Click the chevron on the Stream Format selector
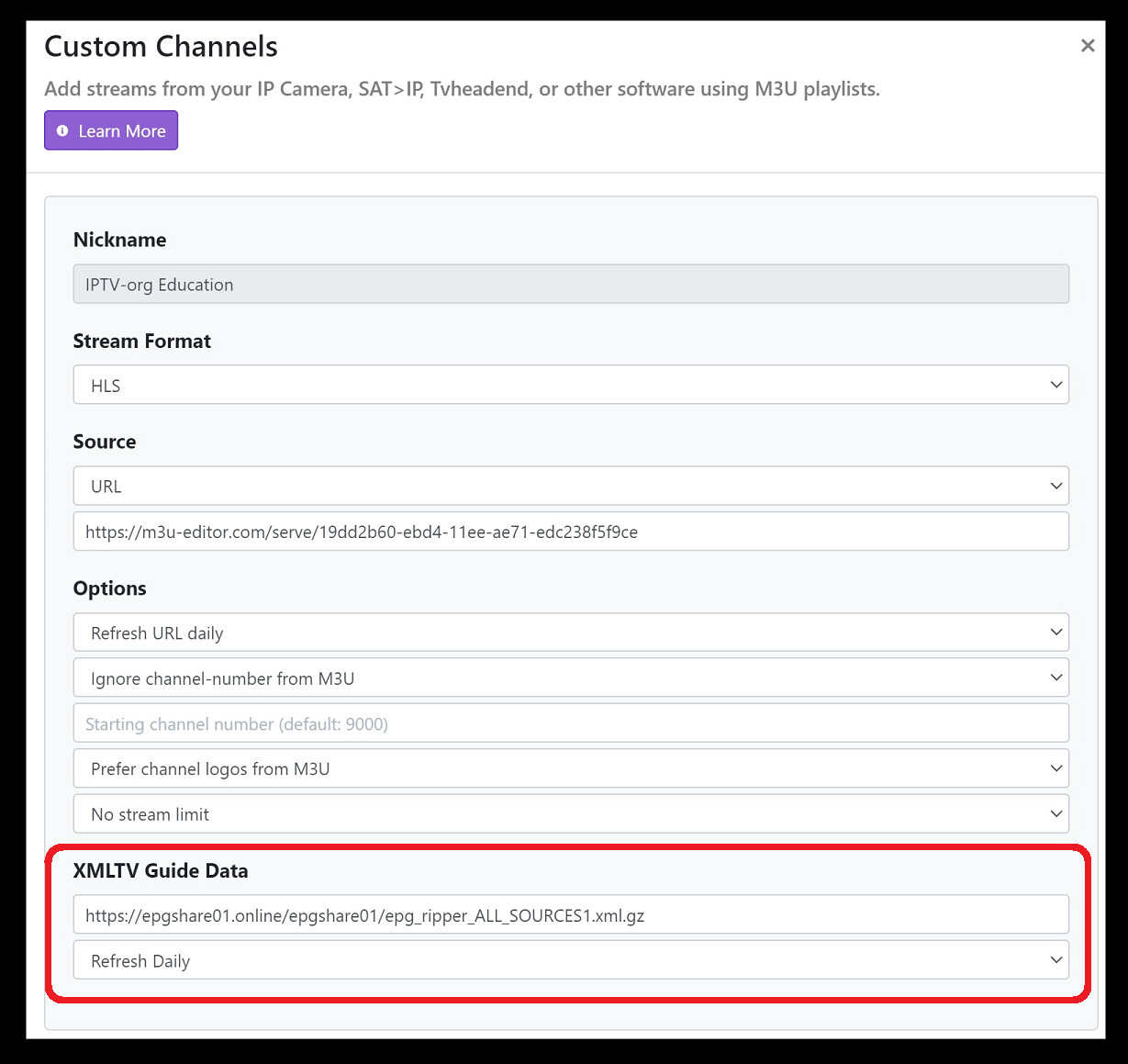1128x1064 pixels. (1055, 384)
